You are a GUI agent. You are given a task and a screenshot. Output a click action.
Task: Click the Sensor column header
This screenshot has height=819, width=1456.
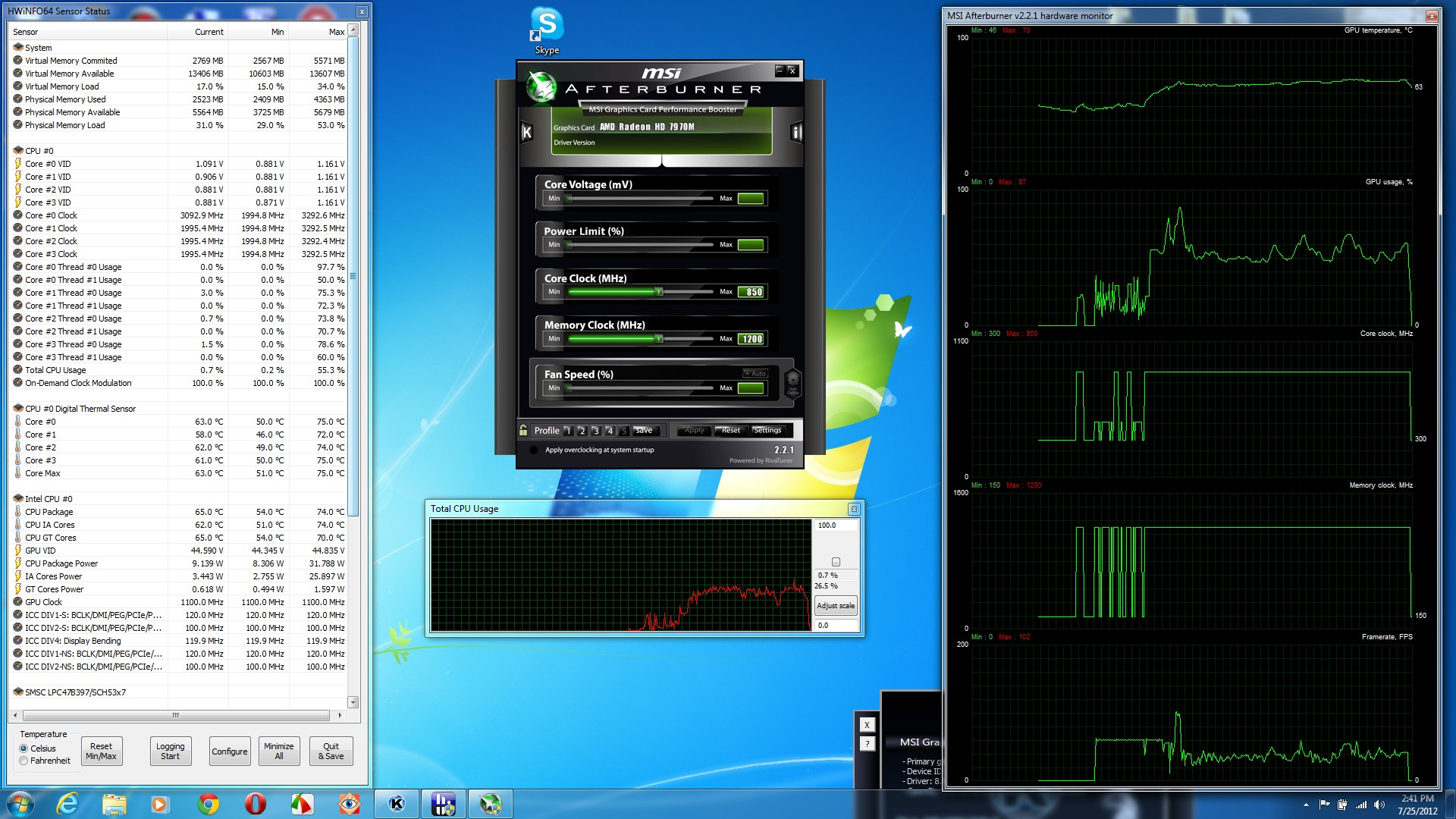pyautogui.click(x=89, y=32)
